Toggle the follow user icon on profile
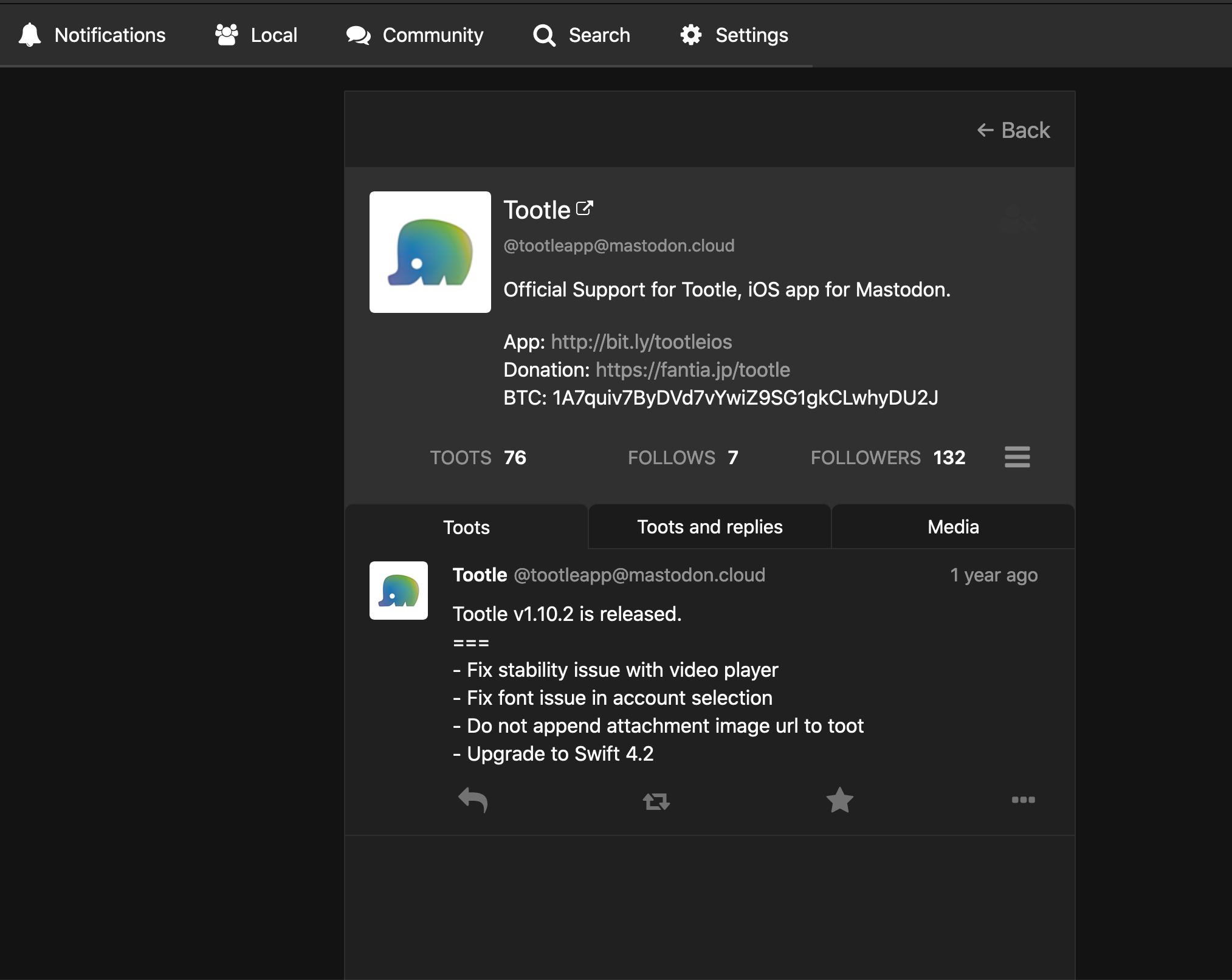The image size is (1232, 980). point(1018,219)
